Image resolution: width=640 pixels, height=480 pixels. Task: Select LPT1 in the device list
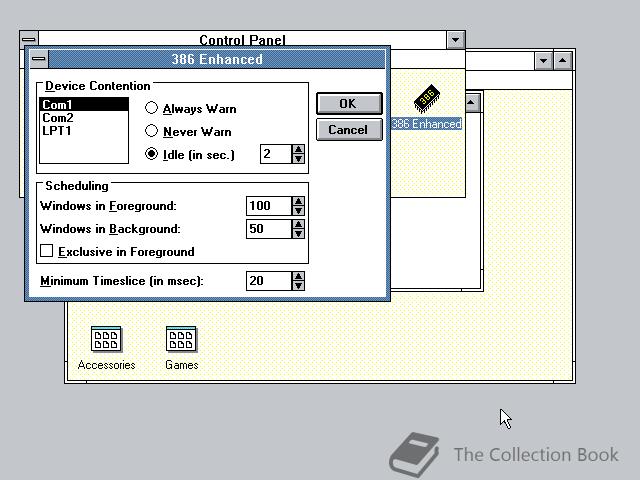[84, 131]
